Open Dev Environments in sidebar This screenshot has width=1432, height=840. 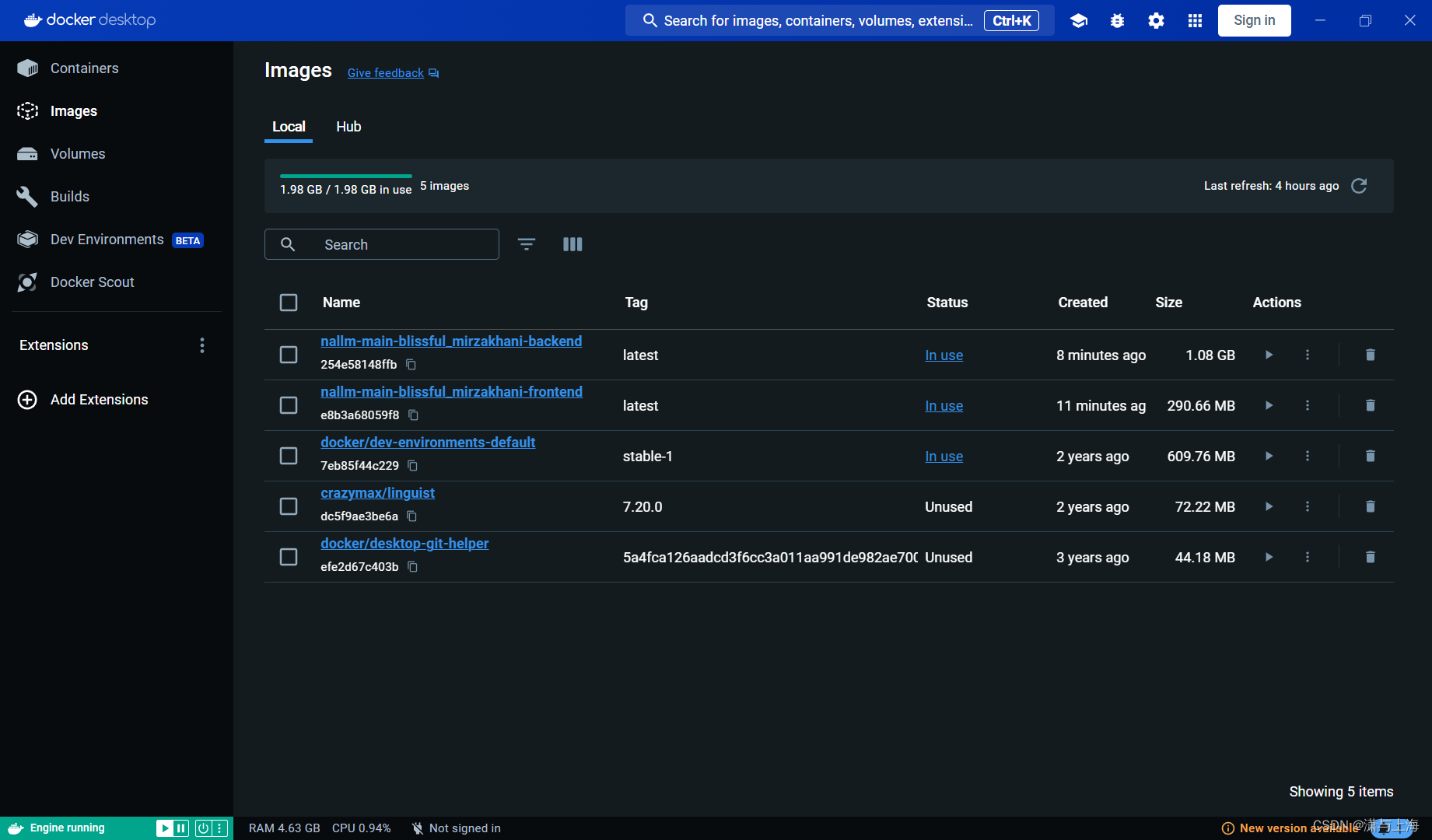point(117,240)
